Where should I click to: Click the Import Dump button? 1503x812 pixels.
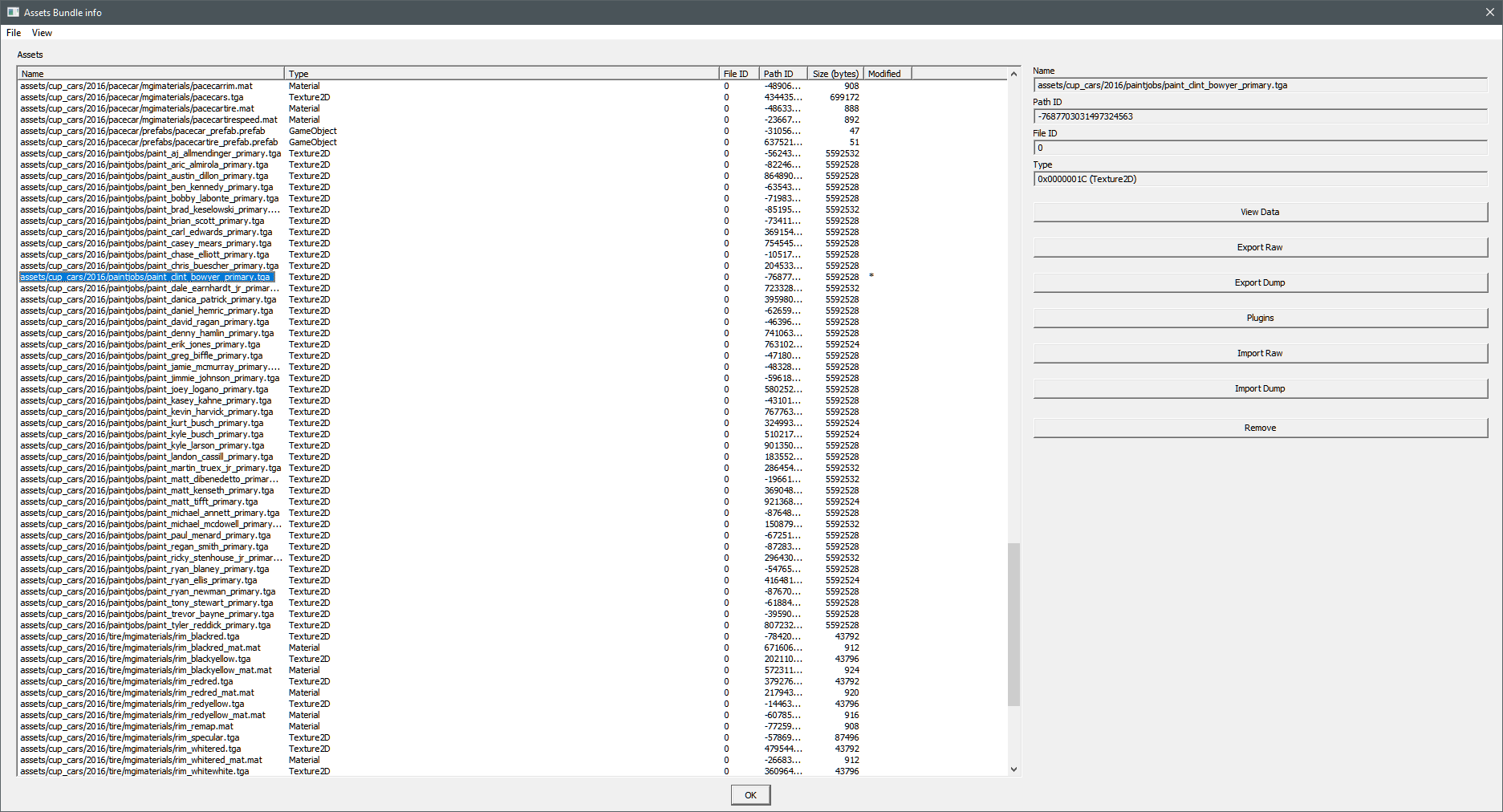(1260, 388)
